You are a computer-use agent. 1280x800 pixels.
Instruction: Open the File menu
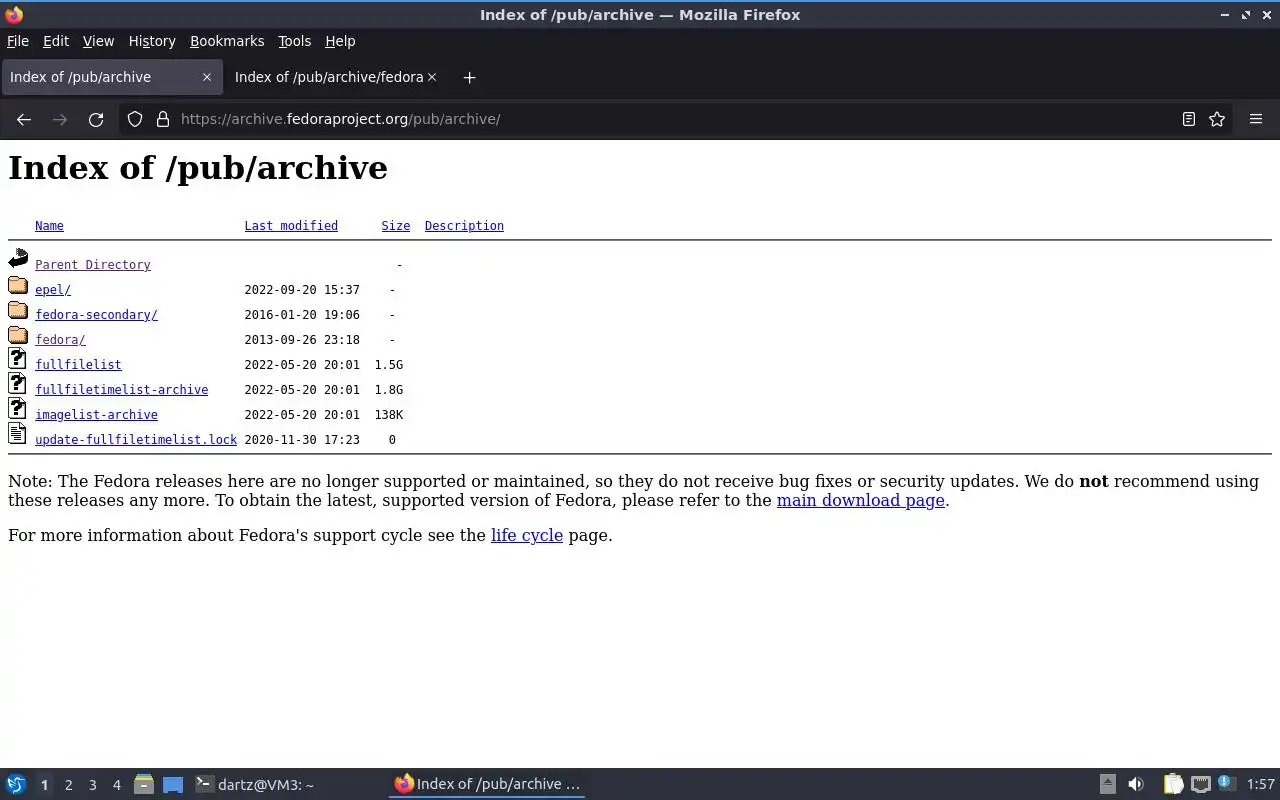[18, 41]
